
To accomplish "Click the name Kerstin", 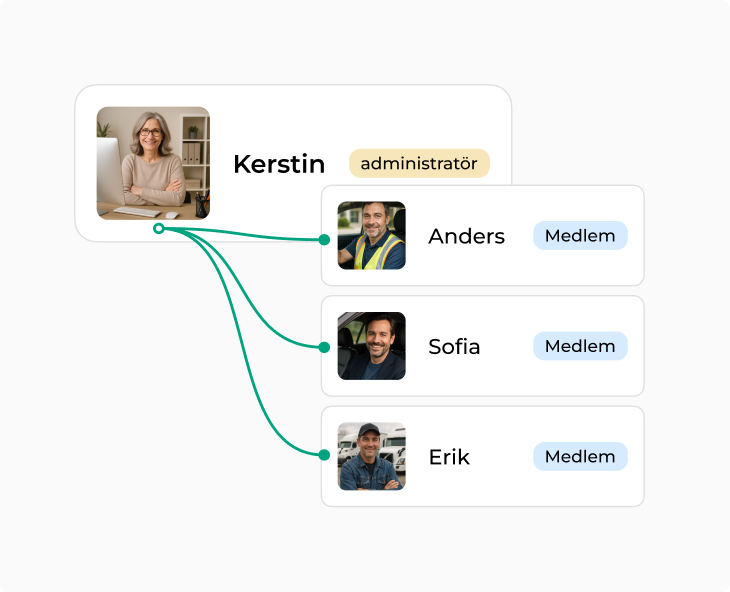I will (x=279, y=164).
